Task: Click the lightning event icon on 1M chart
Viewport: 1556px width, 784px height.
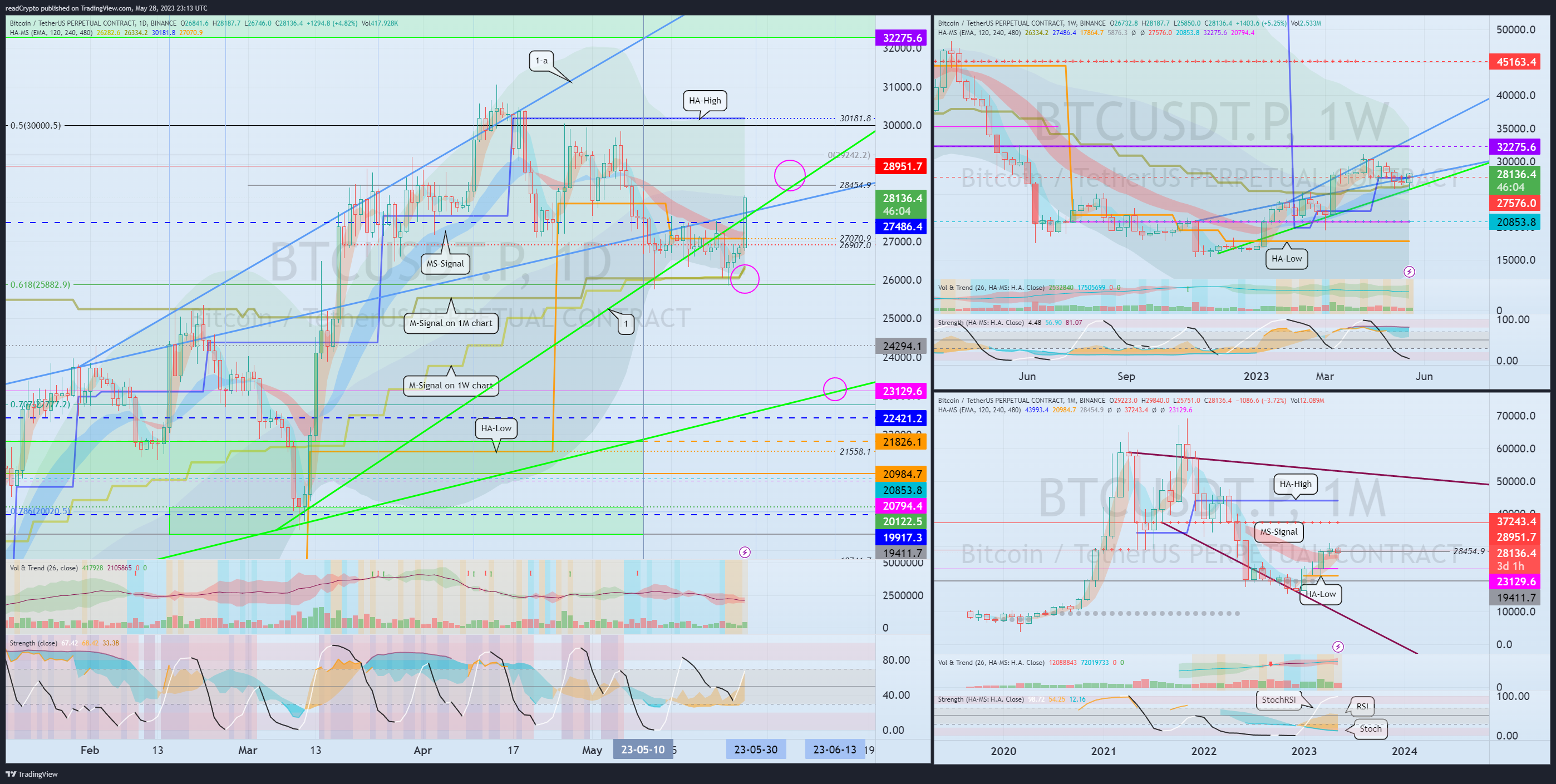Action: point(1338,647)
